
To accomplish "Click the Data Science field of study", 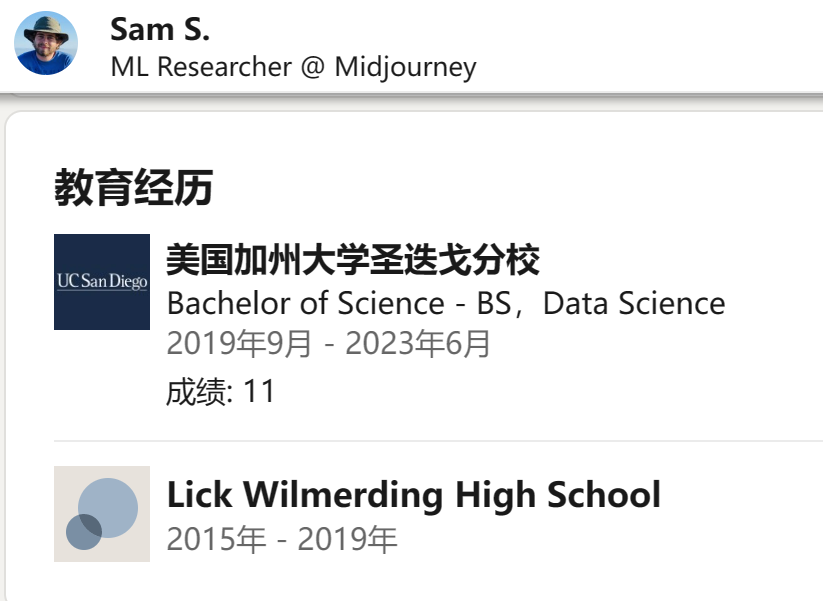I will (634, 303).
